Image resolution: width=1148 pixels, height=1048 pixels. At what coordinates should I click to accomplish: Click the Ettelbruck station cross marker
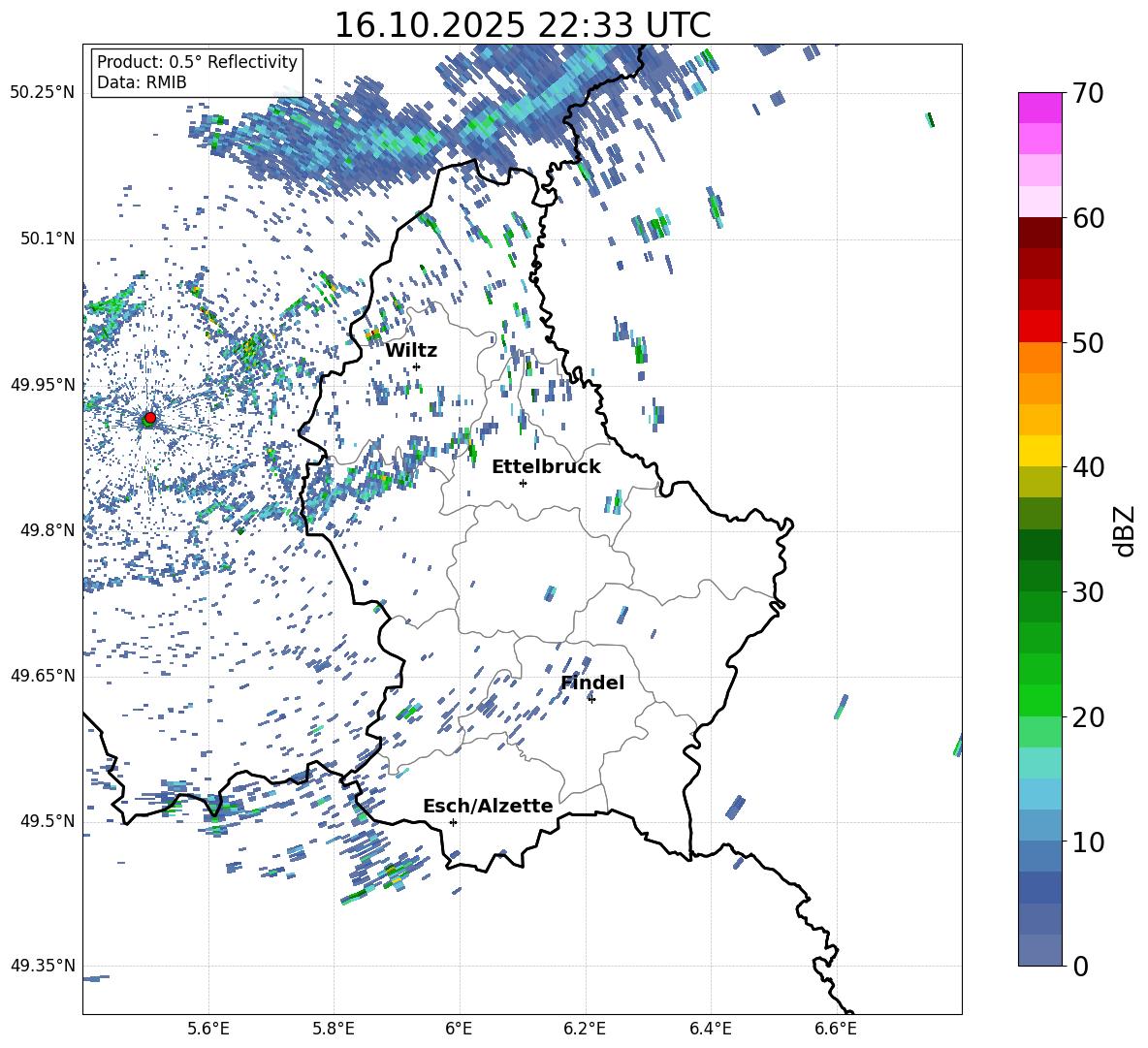[x=523, y=483]
